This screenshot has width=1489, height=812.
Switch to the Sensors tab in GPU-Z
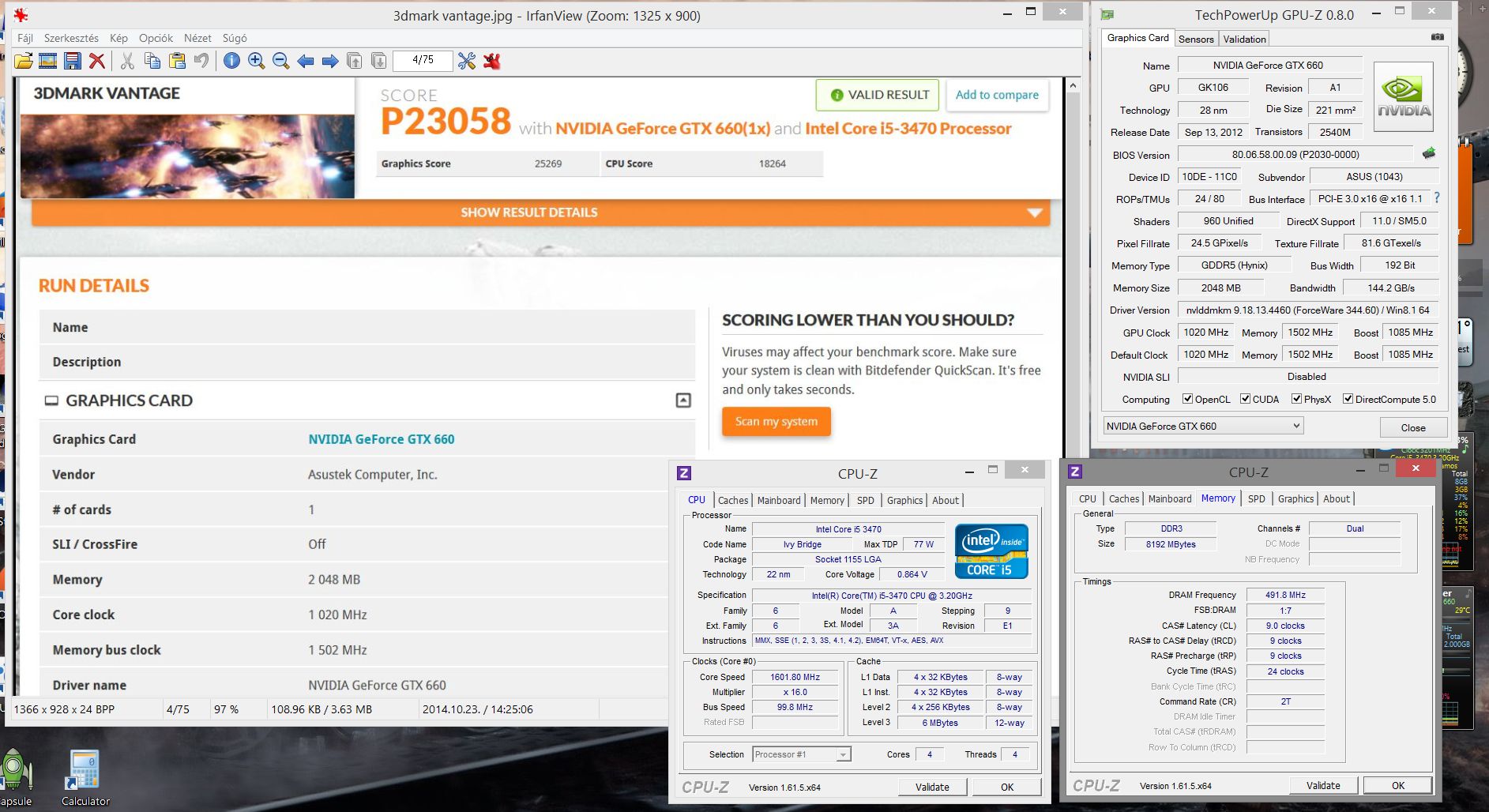pyautogui.click(x=1196, y=39)
